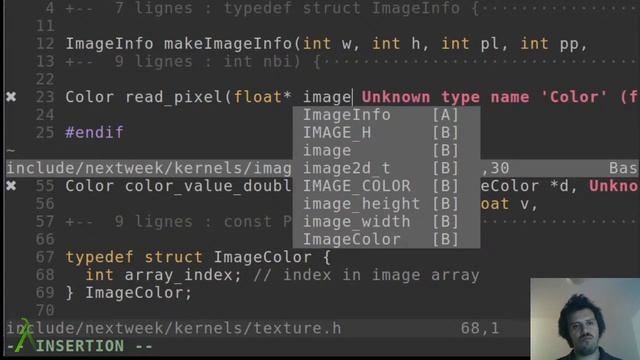Image resolution: width=640 pixels, height=360 pixels.
Task: Click 'int array_index;' on line 68
Action: click(x=163, y=275)
